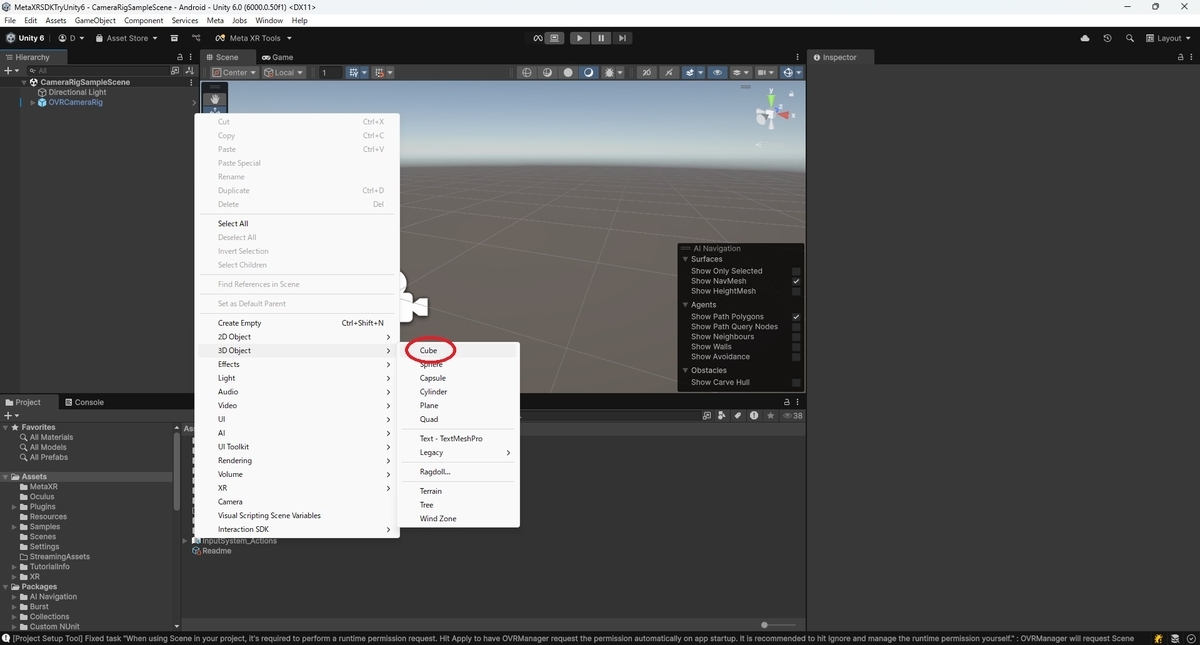Viewport: 1200px width, 645px height.
Task: Enable Show HeightMesh checkbox
Action: [x=796, y=291]
